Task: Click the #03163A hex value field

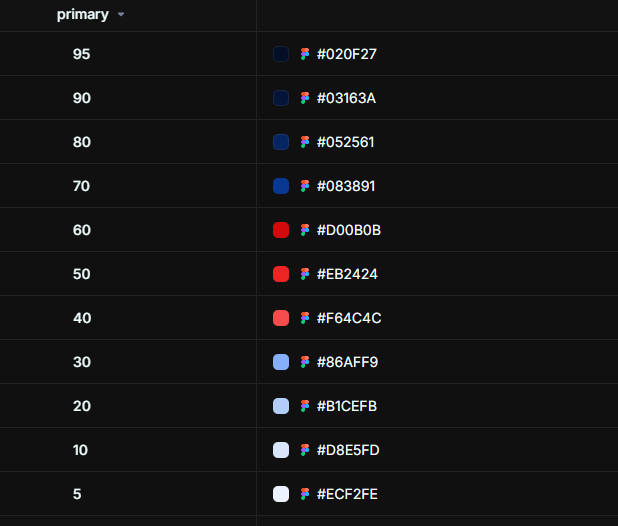Action: click(346, 98)
